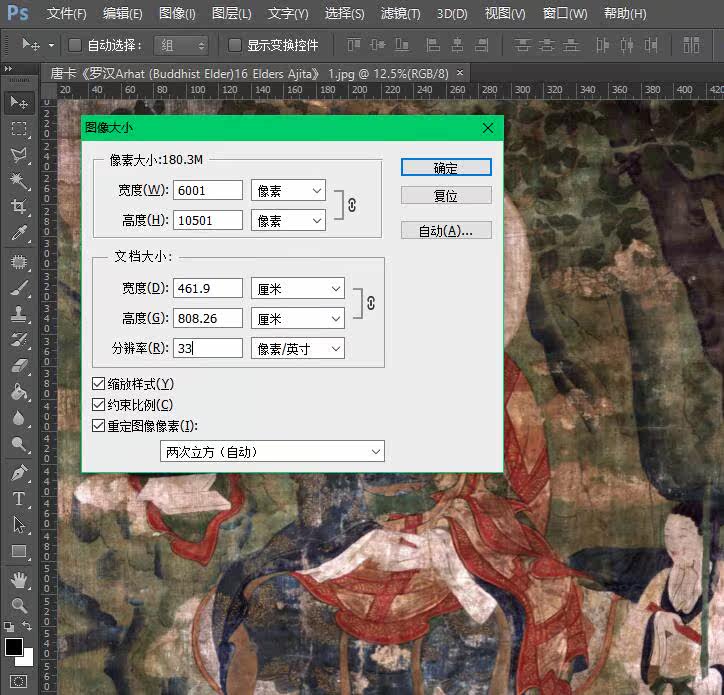Toggle pixel width-height link chain
This screenshot has height=695, width=724.
pyautogui.click(x=352, y=205)
